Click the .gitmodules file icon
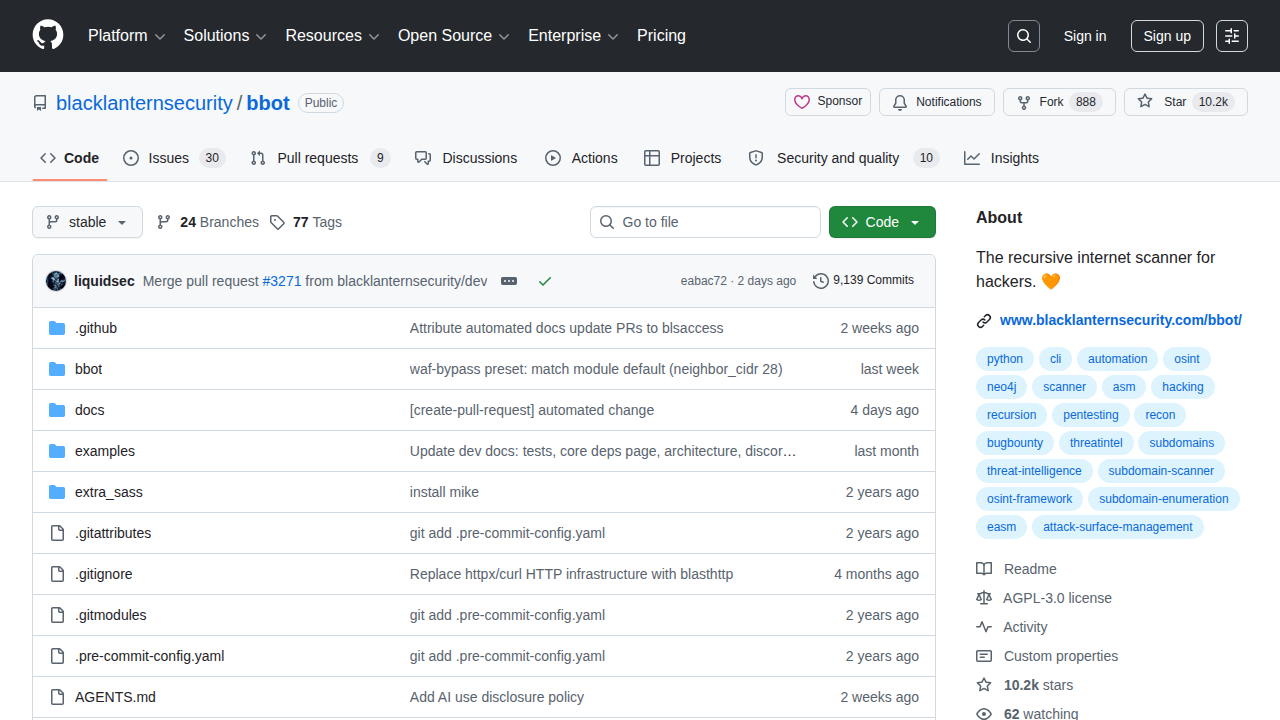 pos(57,615)
